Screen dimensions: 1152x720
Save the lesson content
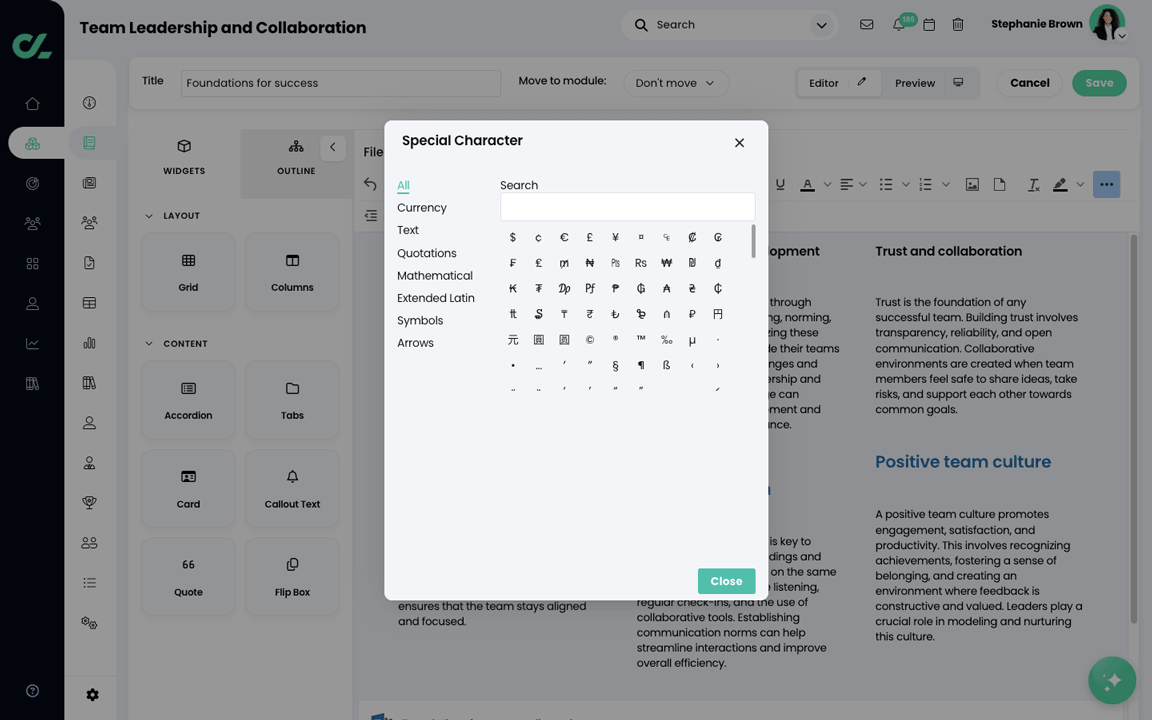pyautogui.click(x=1099, y=83)
